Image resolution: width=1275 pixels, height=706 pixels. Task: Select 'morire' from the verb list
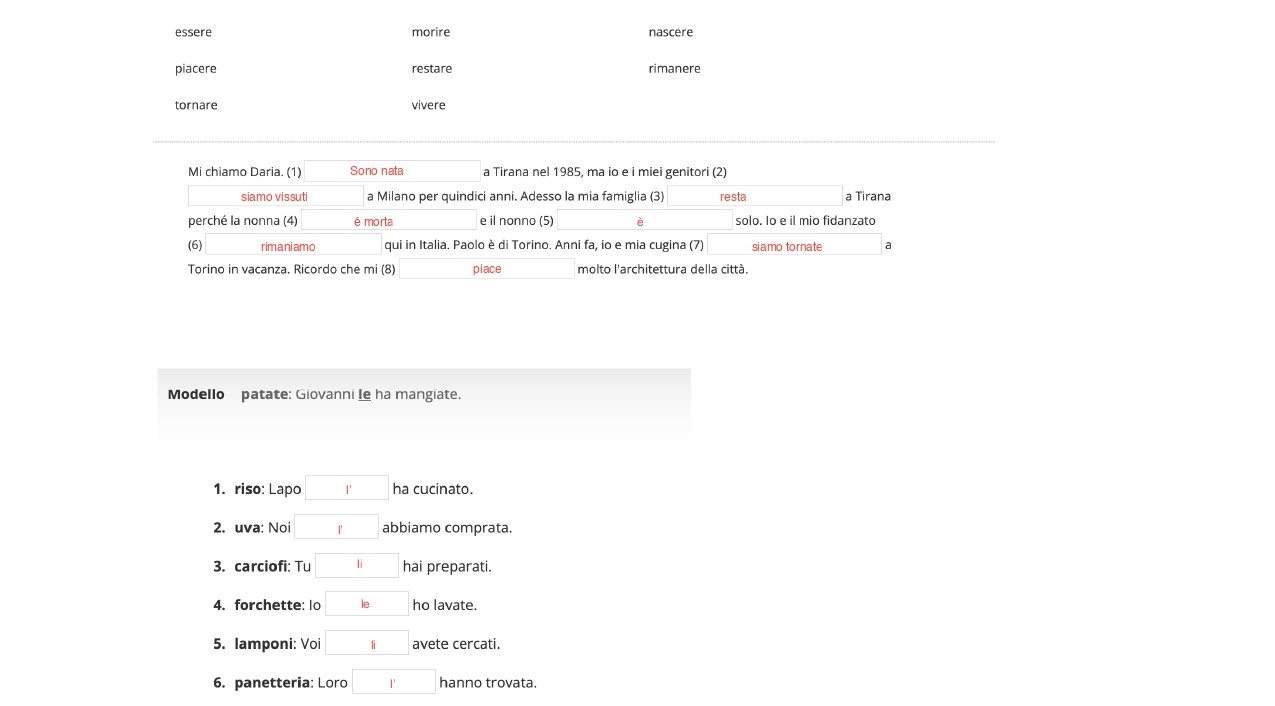point(431,32)
